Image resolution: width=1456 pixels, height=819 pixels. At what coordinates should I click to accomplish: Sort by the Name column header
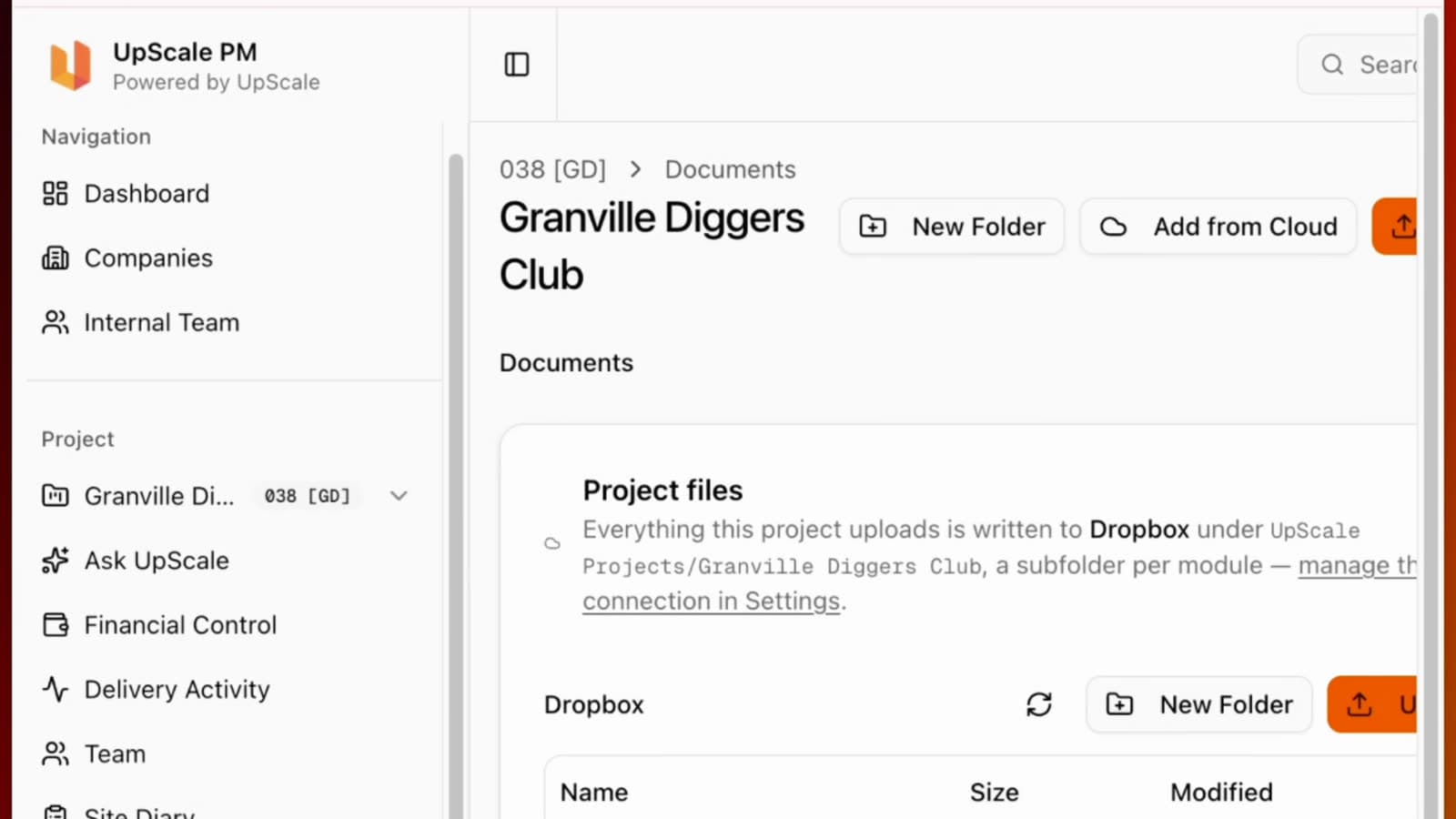coord(594,793)
